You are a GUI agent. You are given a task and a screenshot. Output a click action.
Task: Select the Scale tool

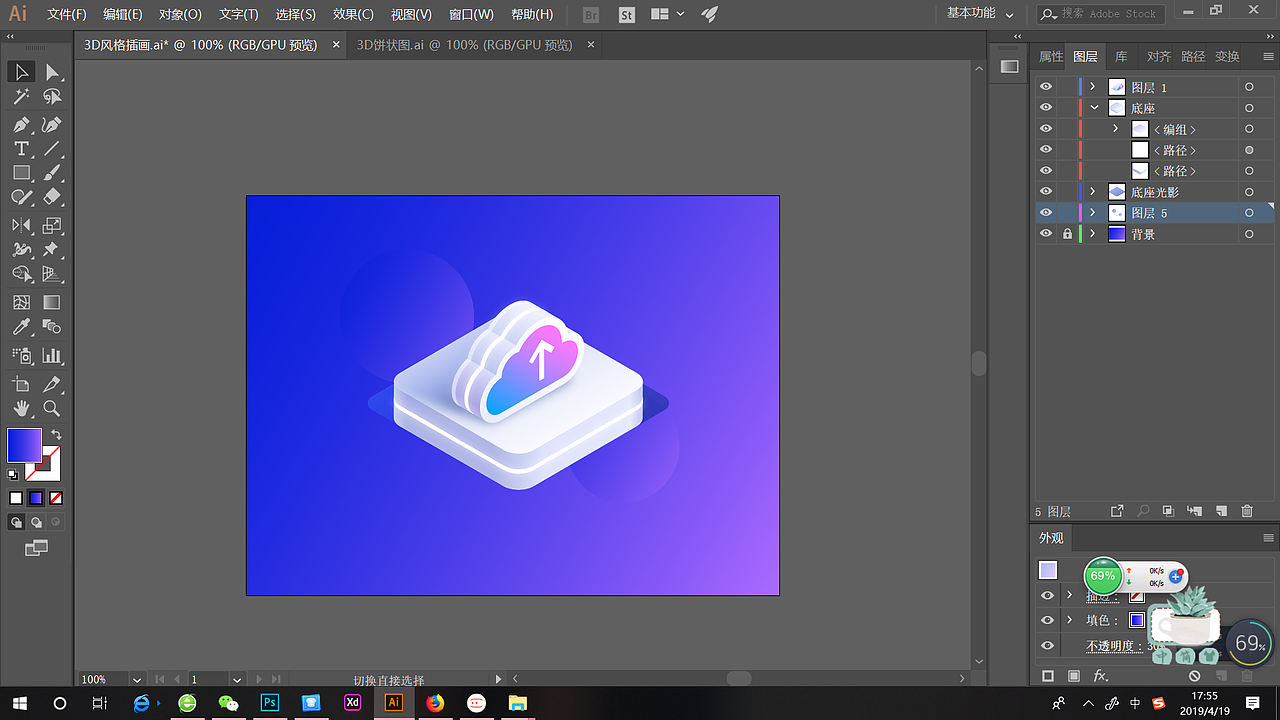[52, 225]
